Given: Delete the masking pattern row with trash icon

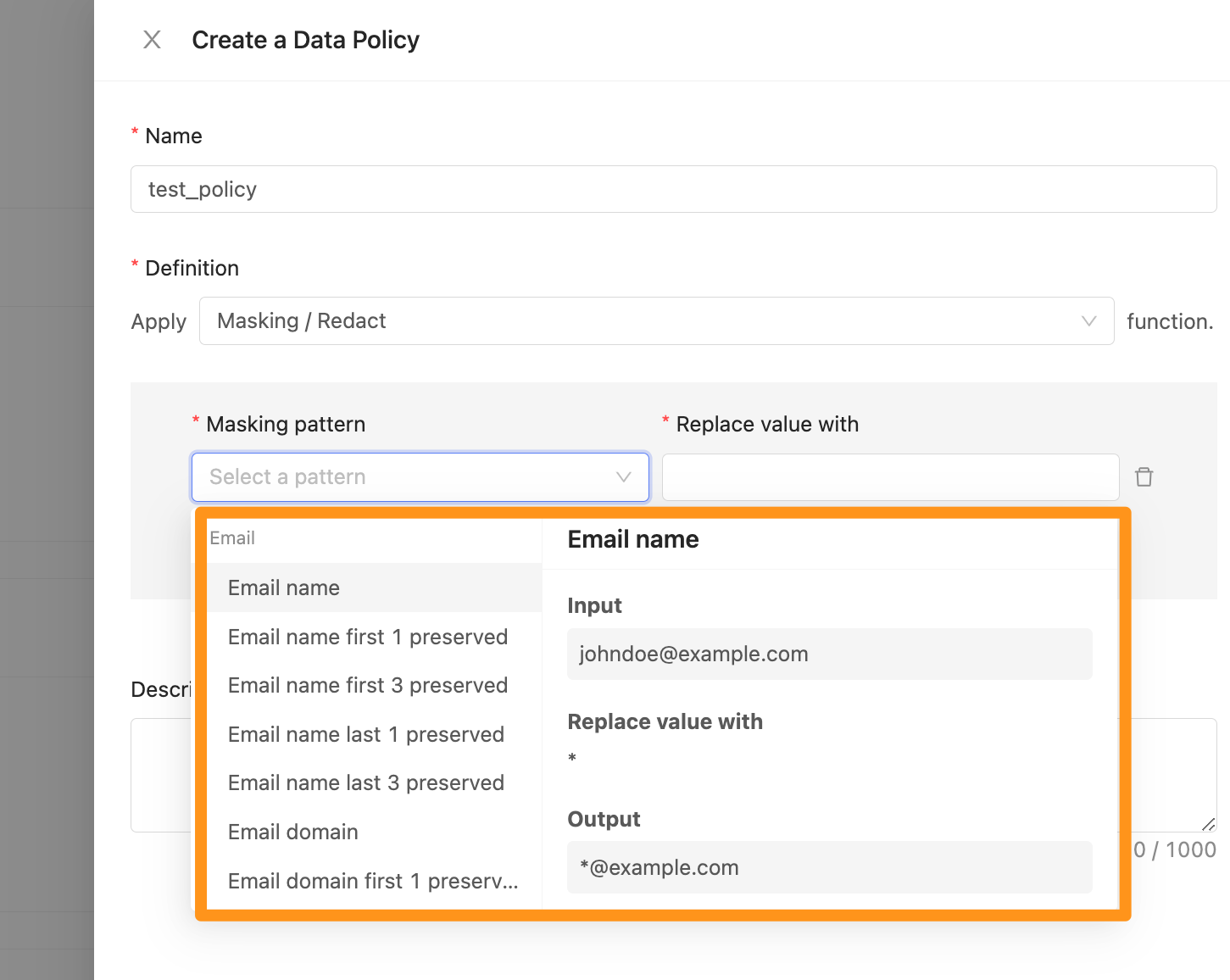Looking at the screenshot, I should [x=1144, y=477].
